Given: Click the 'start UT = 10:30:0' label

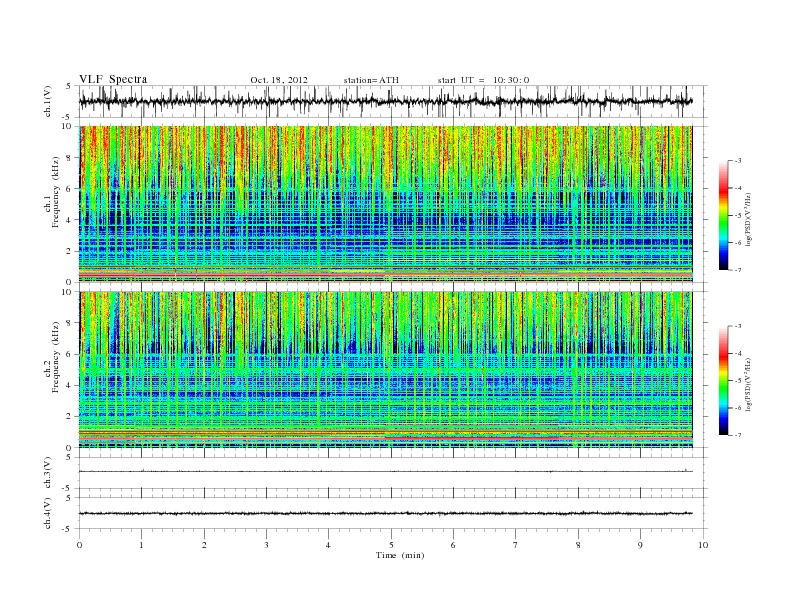Looking at the screenshot, I should (483, 80).
